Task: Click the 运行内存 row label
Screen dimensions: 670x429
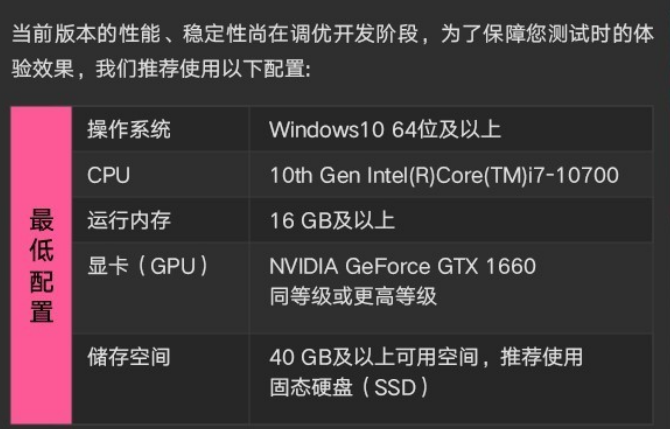Action: click(x=129, y=220)
